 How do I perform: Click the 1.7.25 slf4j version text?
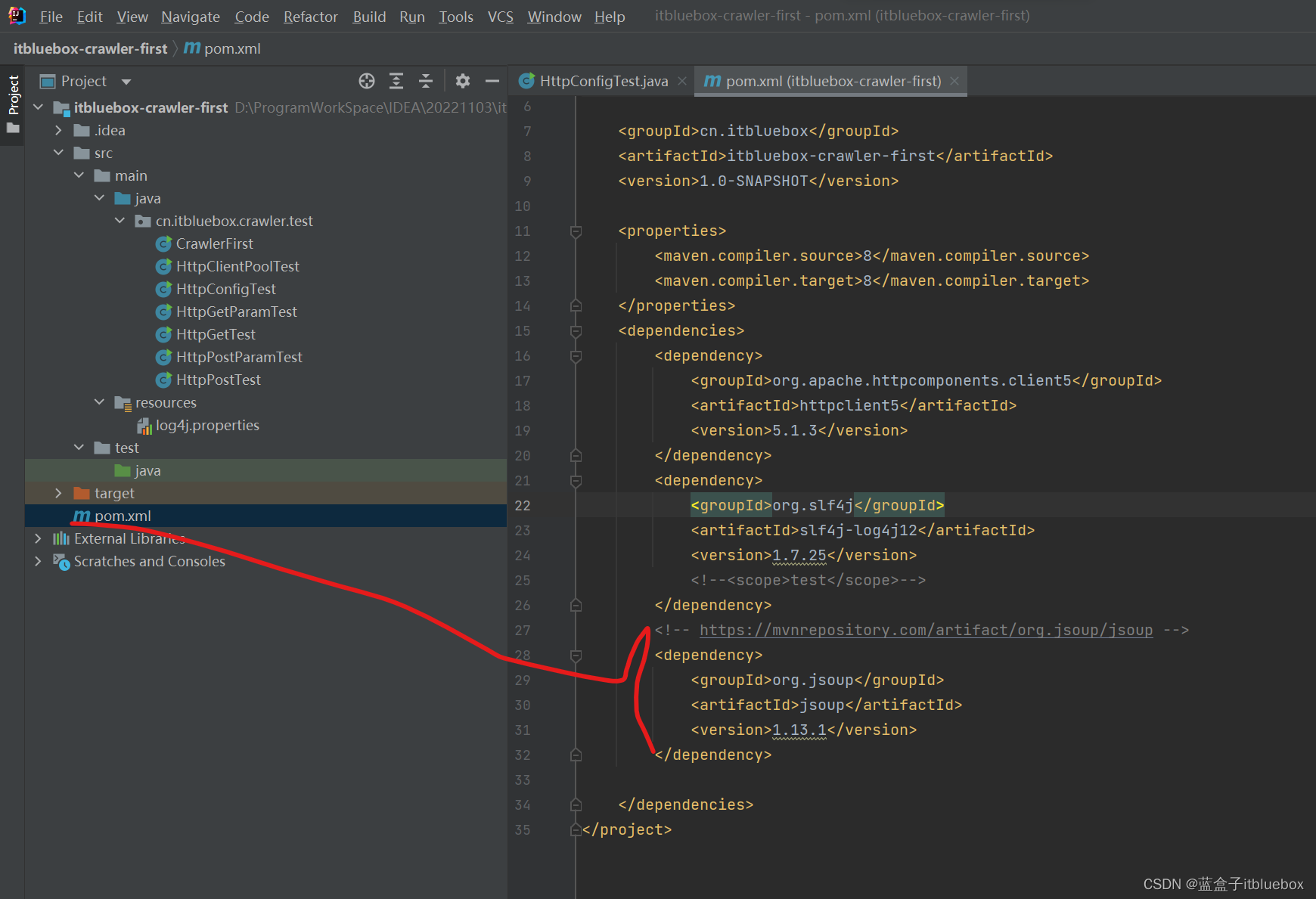pos(799,555)
